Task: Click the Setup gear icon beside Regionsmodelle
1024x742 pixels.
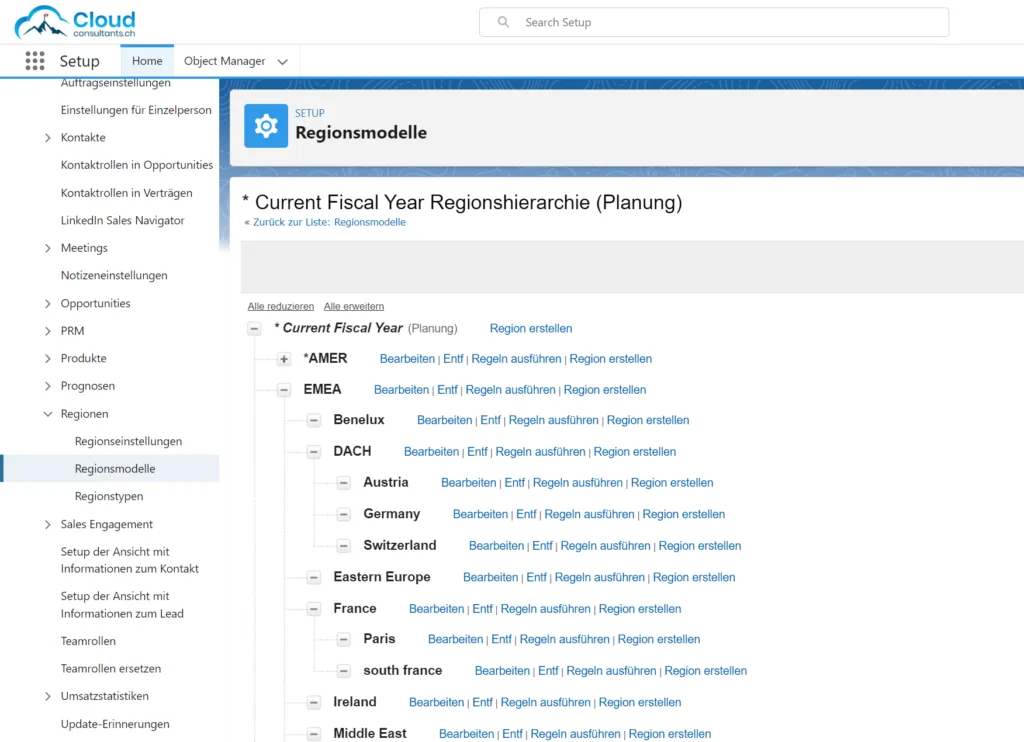Action: 266,126
